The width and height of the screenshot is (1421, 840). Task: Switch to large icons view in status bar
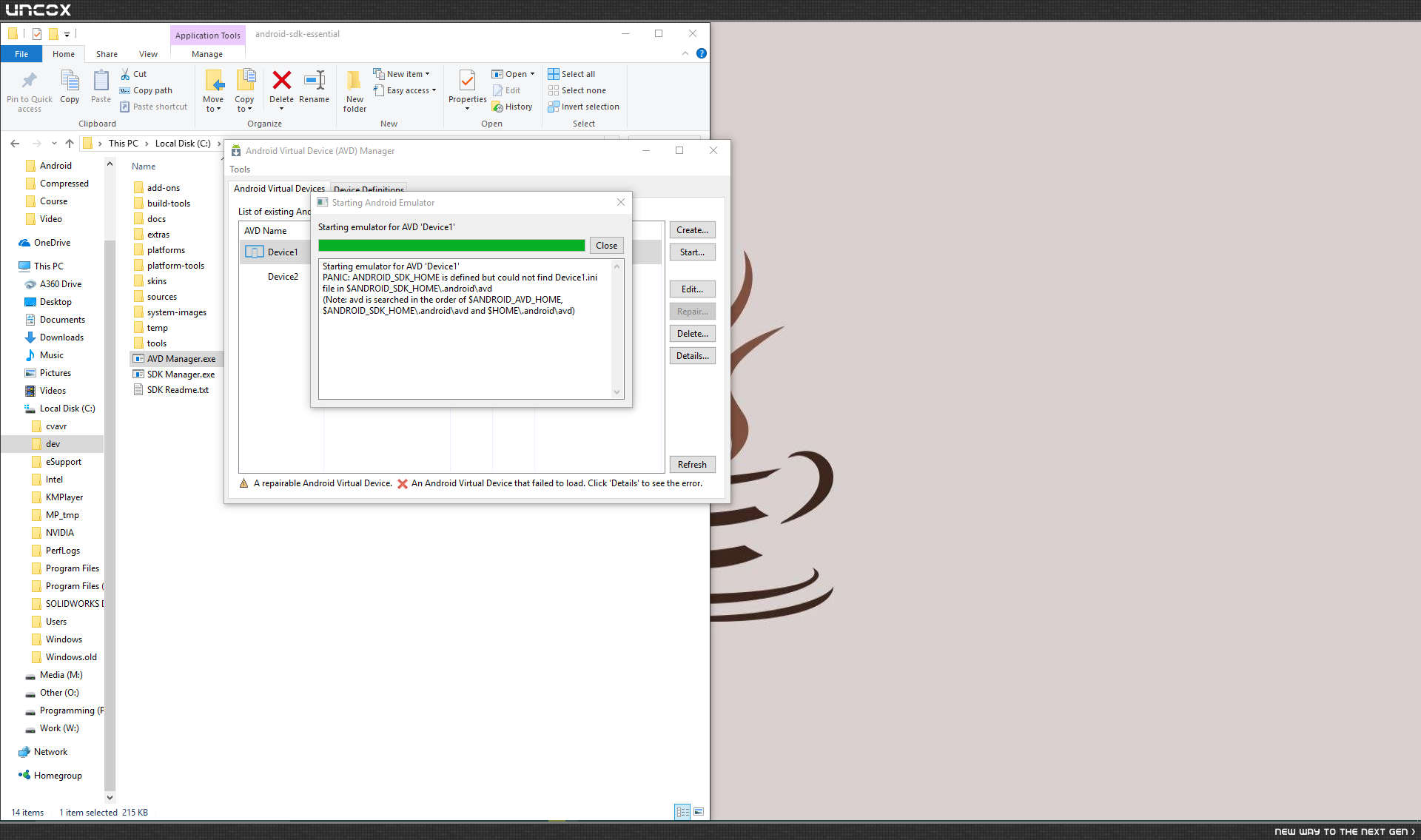pos(699,812)
